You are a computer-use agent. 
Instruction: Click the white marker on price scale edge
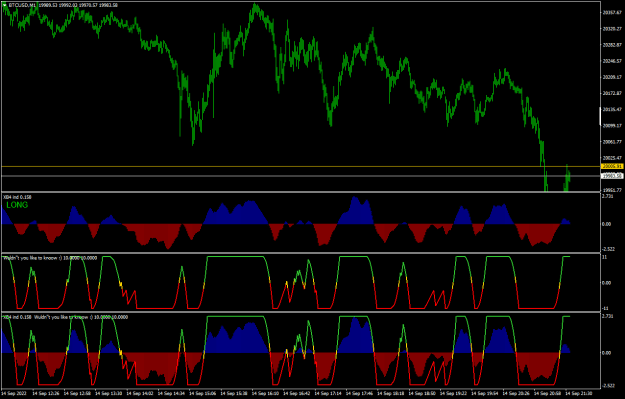pos(601,116)
